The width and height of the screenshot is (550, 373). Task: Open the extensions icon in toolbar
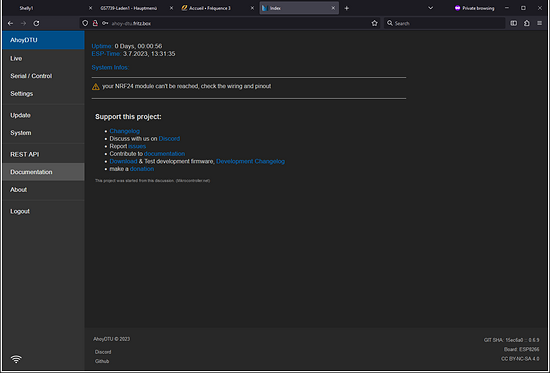coord(527,23)
